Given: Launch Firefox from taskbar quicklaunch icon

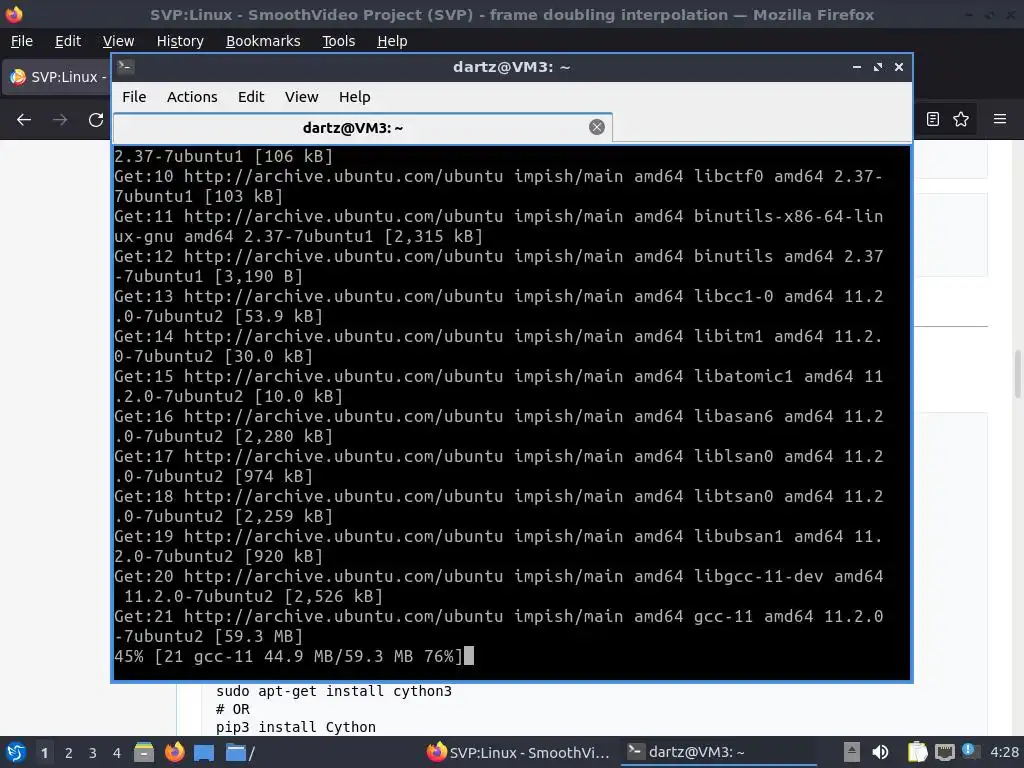Looking at the screenshot, I should pos(174,752).
